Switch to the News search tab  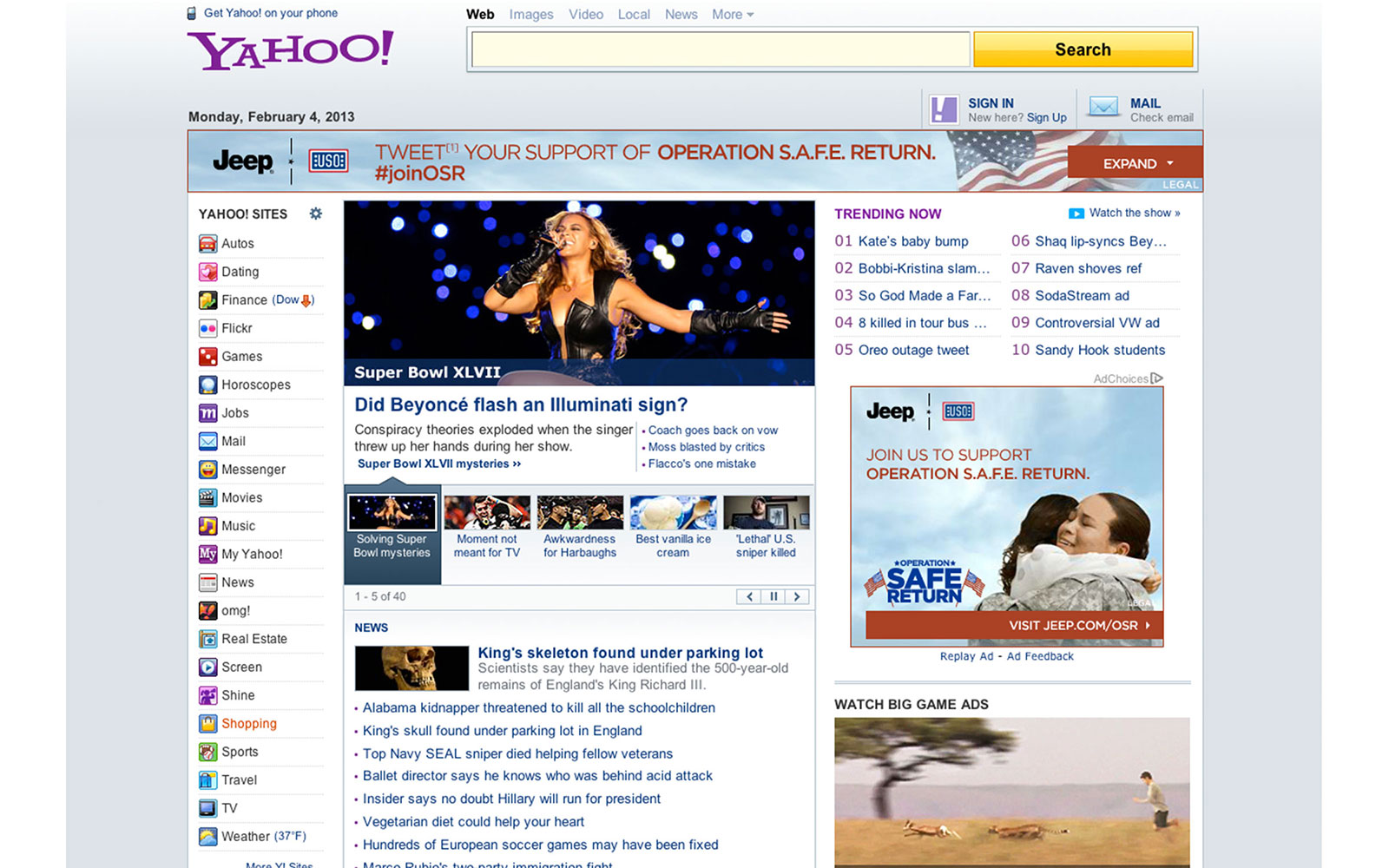point(681,15)
